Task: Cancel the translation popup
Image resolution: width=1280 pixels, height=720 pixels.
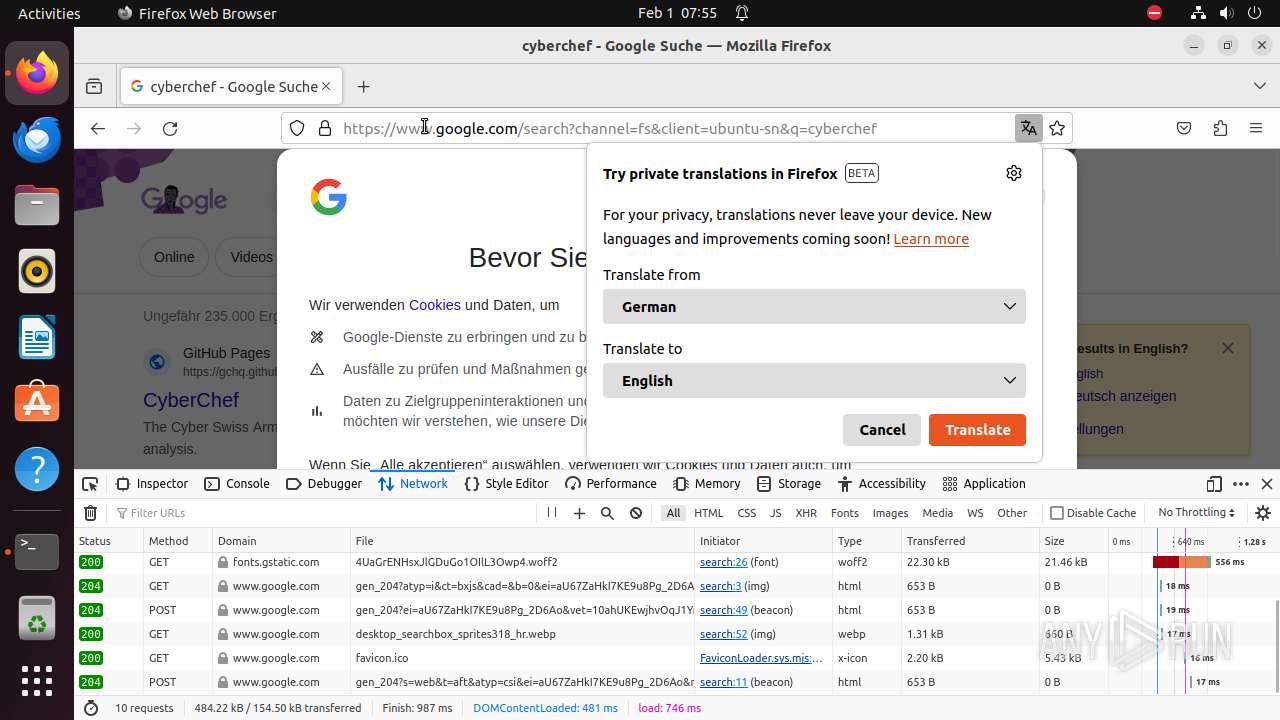Action: coord(882,430)
